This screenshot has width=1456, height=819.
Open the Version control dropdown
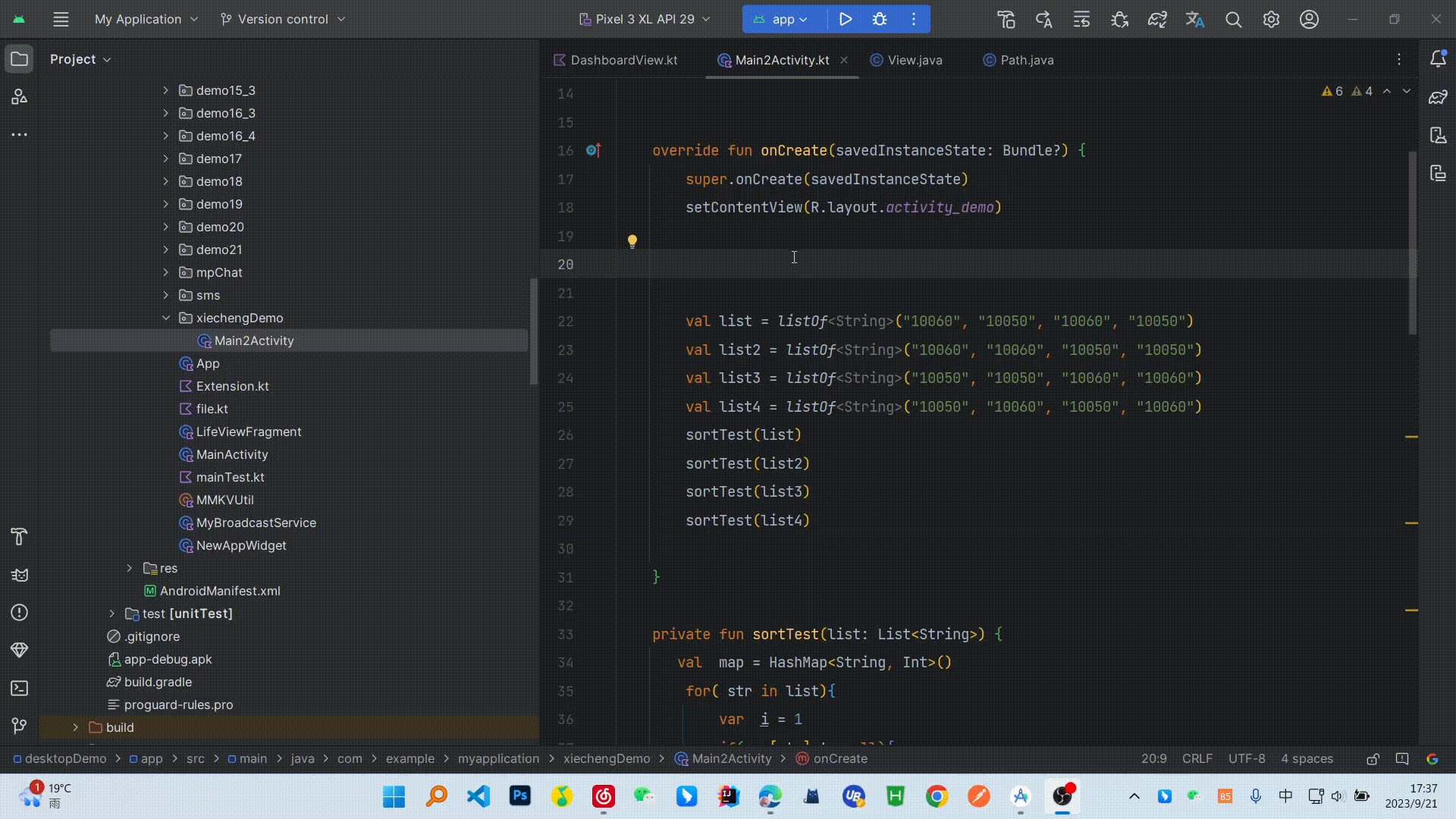(282, 19)
